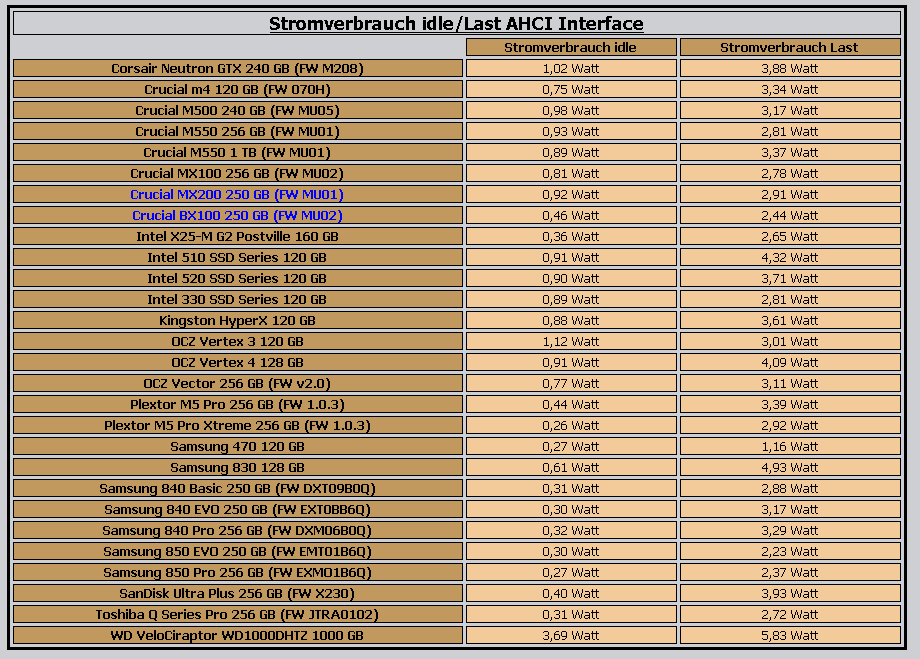The height and width of the screenshot is (659, 920).
Task: Click the Stromverbrauch idle column header
Action: [x=570, y=47]
